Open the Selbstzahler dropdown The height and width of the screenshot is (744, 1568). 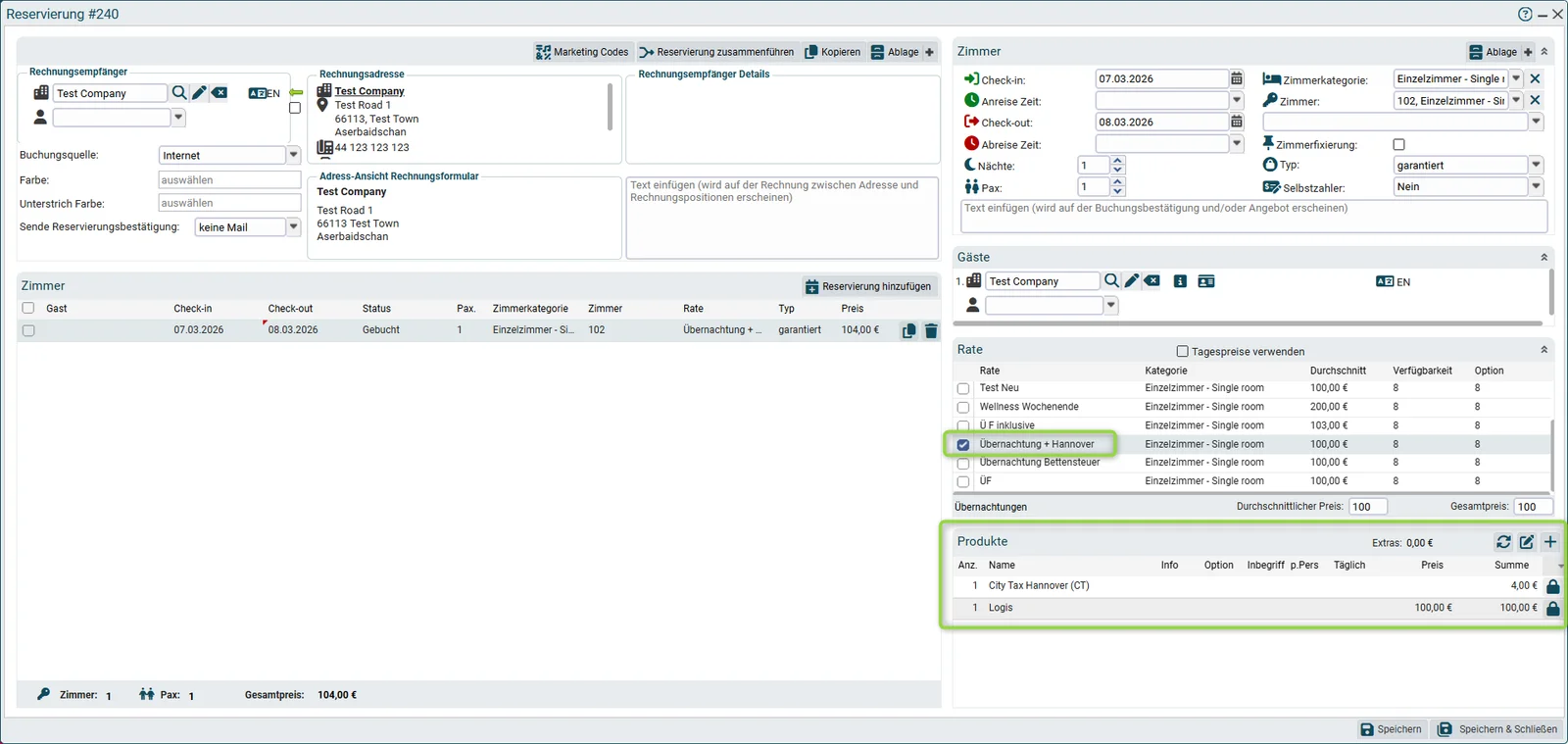coord(1536,186)
